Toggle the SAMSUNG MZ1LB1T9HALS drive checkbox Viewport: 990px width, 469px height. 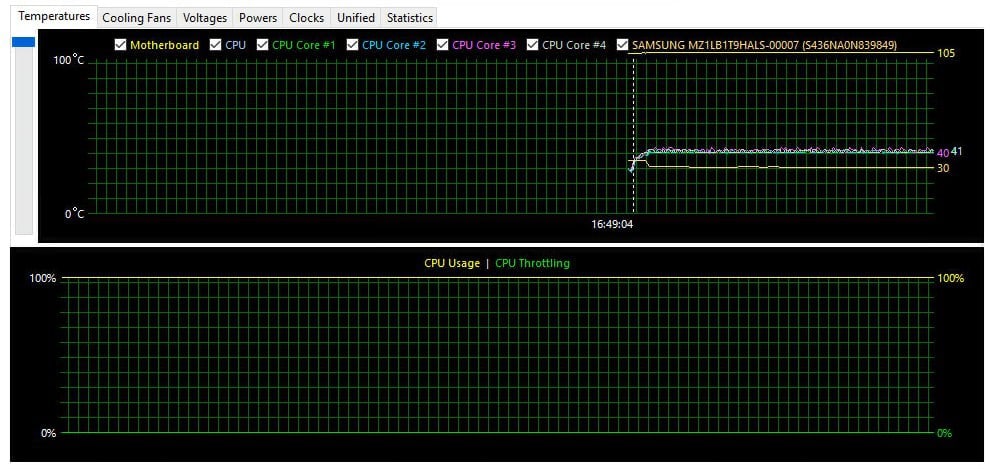click(x=623, y=45)
